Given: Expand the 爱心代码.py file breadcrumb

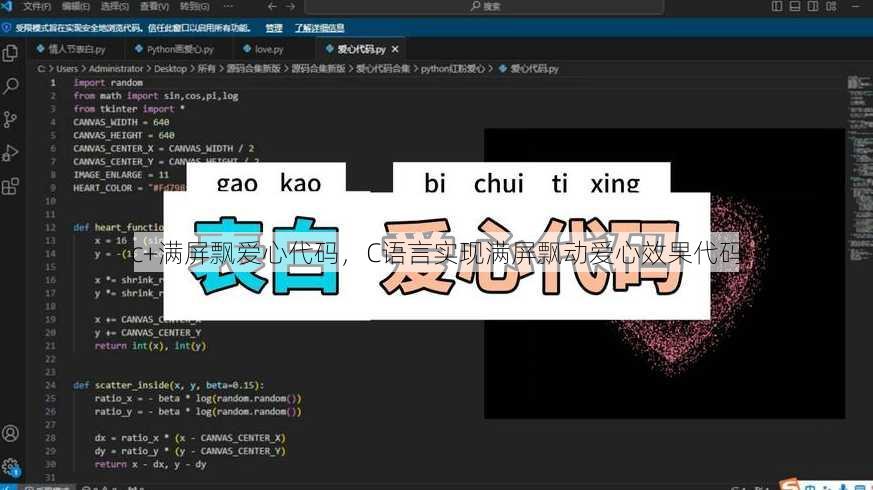Looking at the screenshot, I should click(528, 68).
